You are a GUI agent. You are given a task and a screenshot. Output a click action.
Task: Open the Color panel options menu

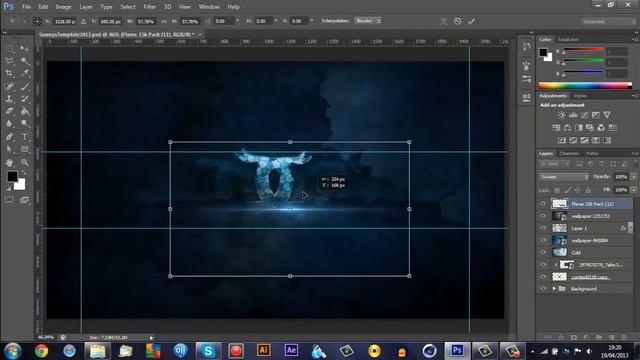(x=635, y=40)
